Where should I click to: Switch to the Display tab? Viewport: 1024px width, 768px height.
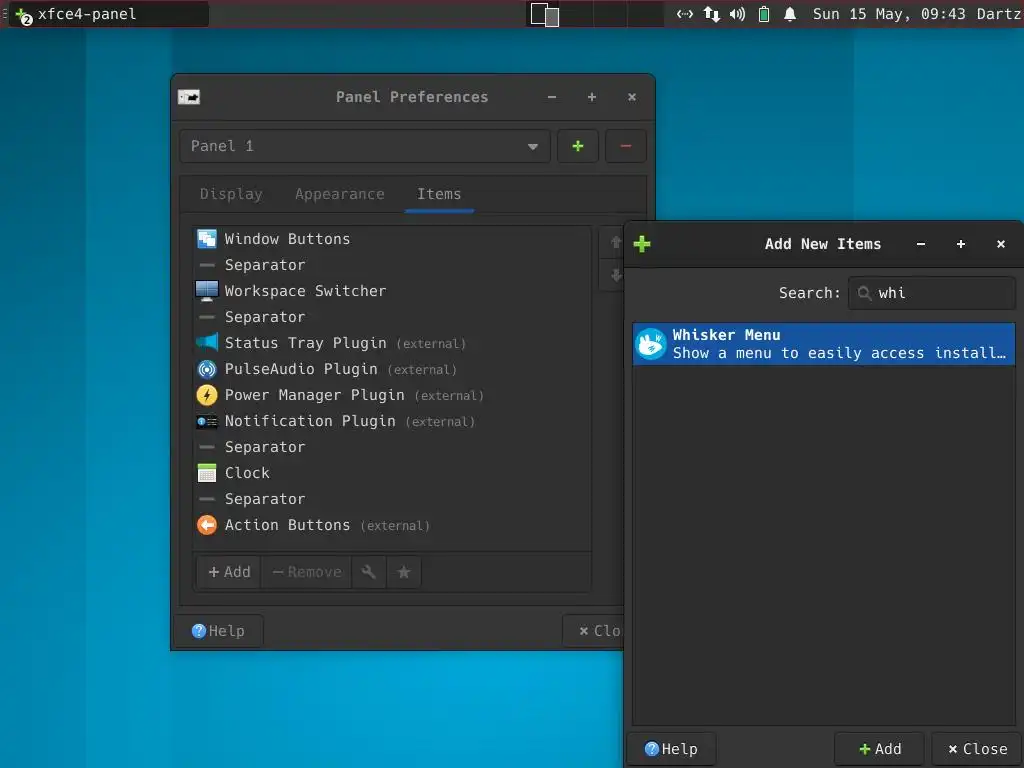point(231,194)
